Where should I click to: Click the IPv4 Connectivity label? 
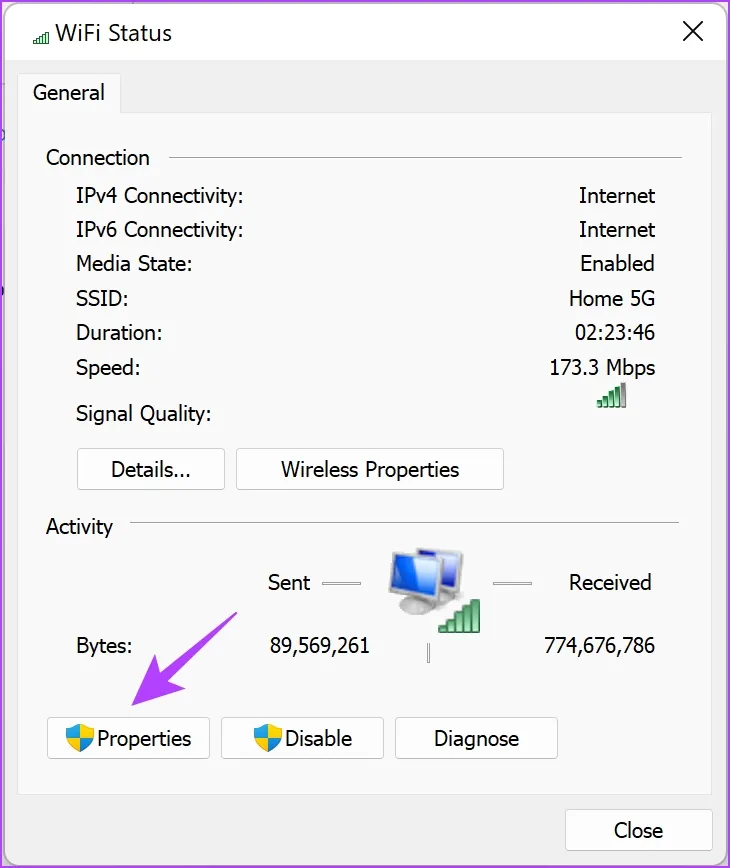coord(160,196)
